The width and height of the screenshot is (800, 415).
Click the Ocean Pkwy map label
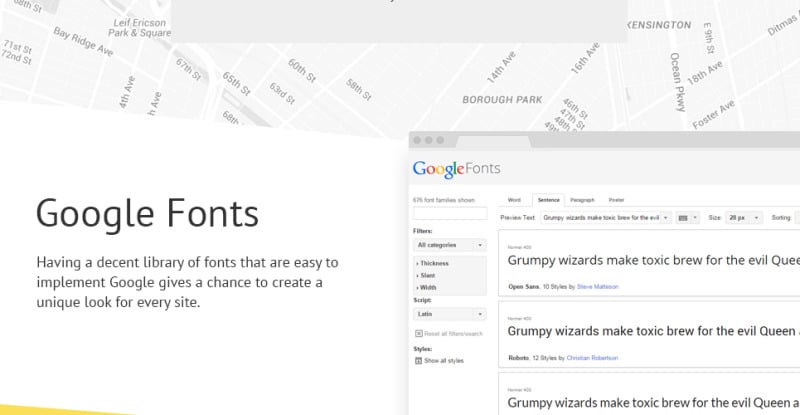(678, 82)
